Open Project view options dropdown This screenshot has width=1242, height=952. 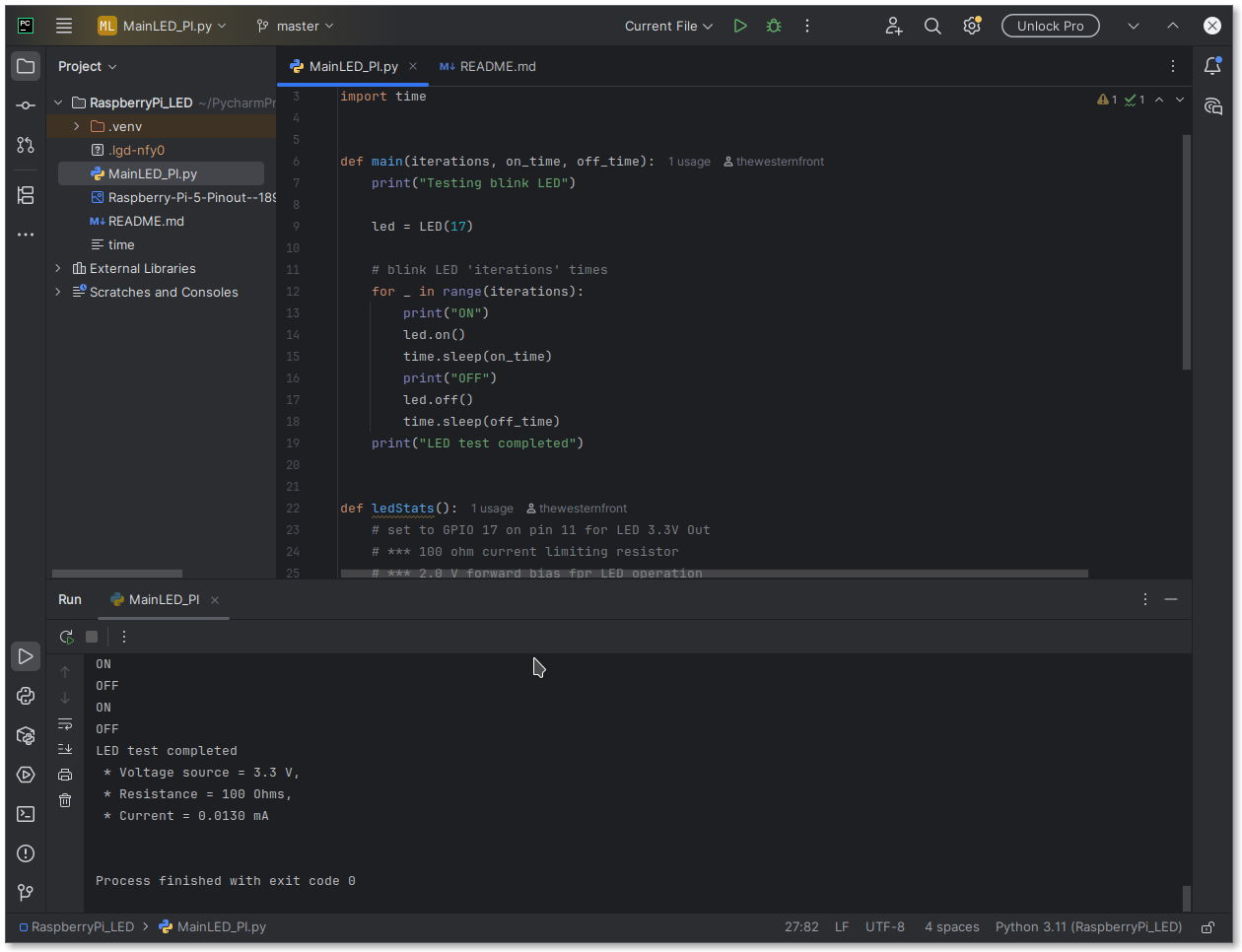point(87,66)
